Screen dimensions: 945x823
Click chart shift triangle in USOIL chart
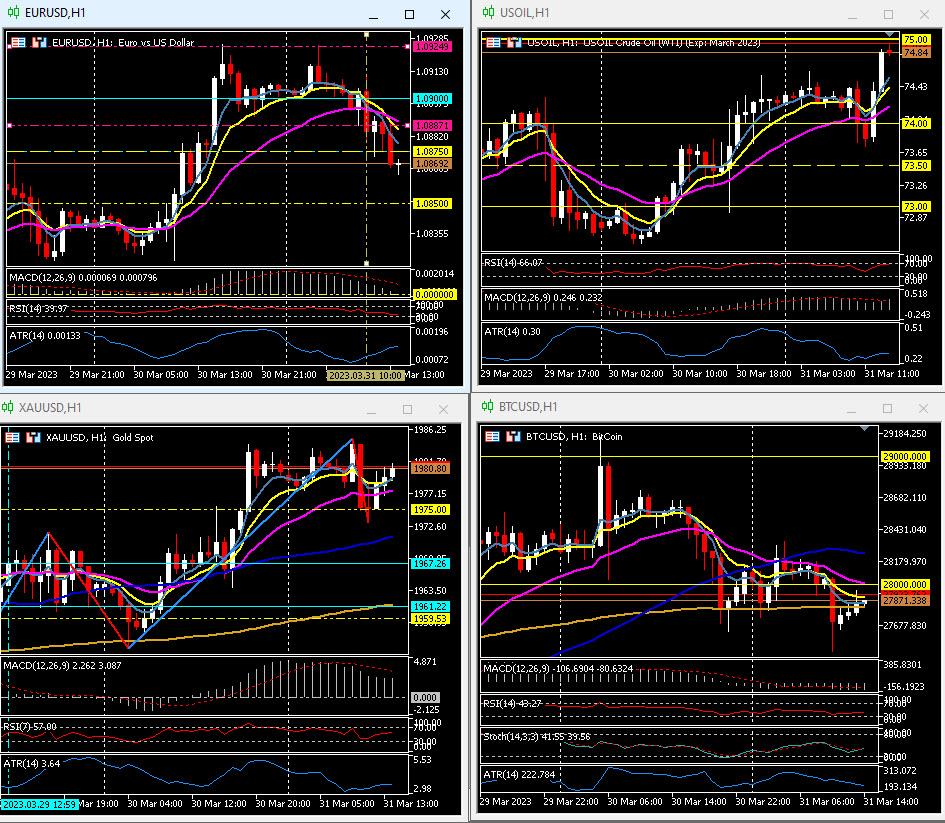pos(890,34)
